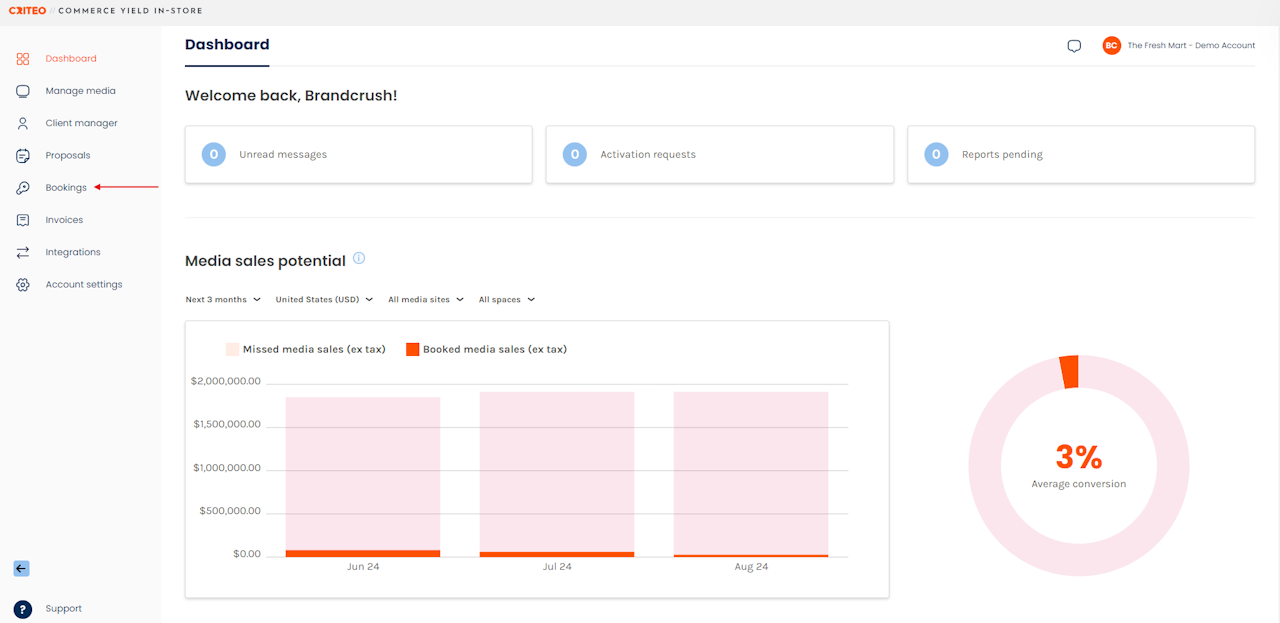
Task: Expand the All media sites dropdown
Action: pyautogui.click(x=426, y=299)
